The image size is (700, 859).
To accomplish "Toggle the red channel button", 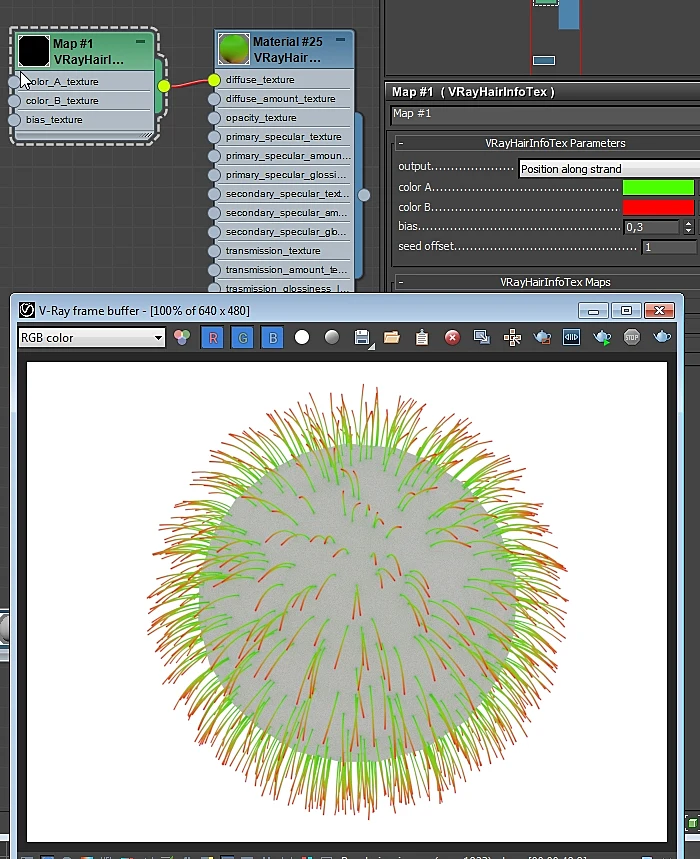I will 213,337.
